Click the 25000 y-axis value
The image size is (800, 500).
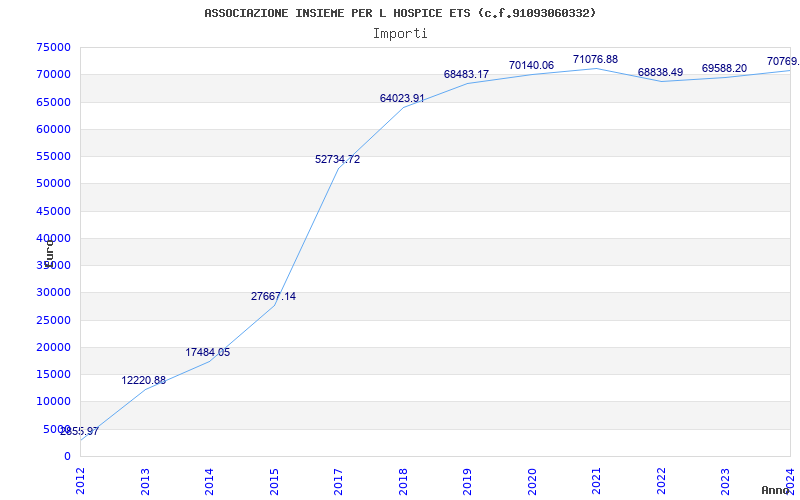(x=54, y=320)
